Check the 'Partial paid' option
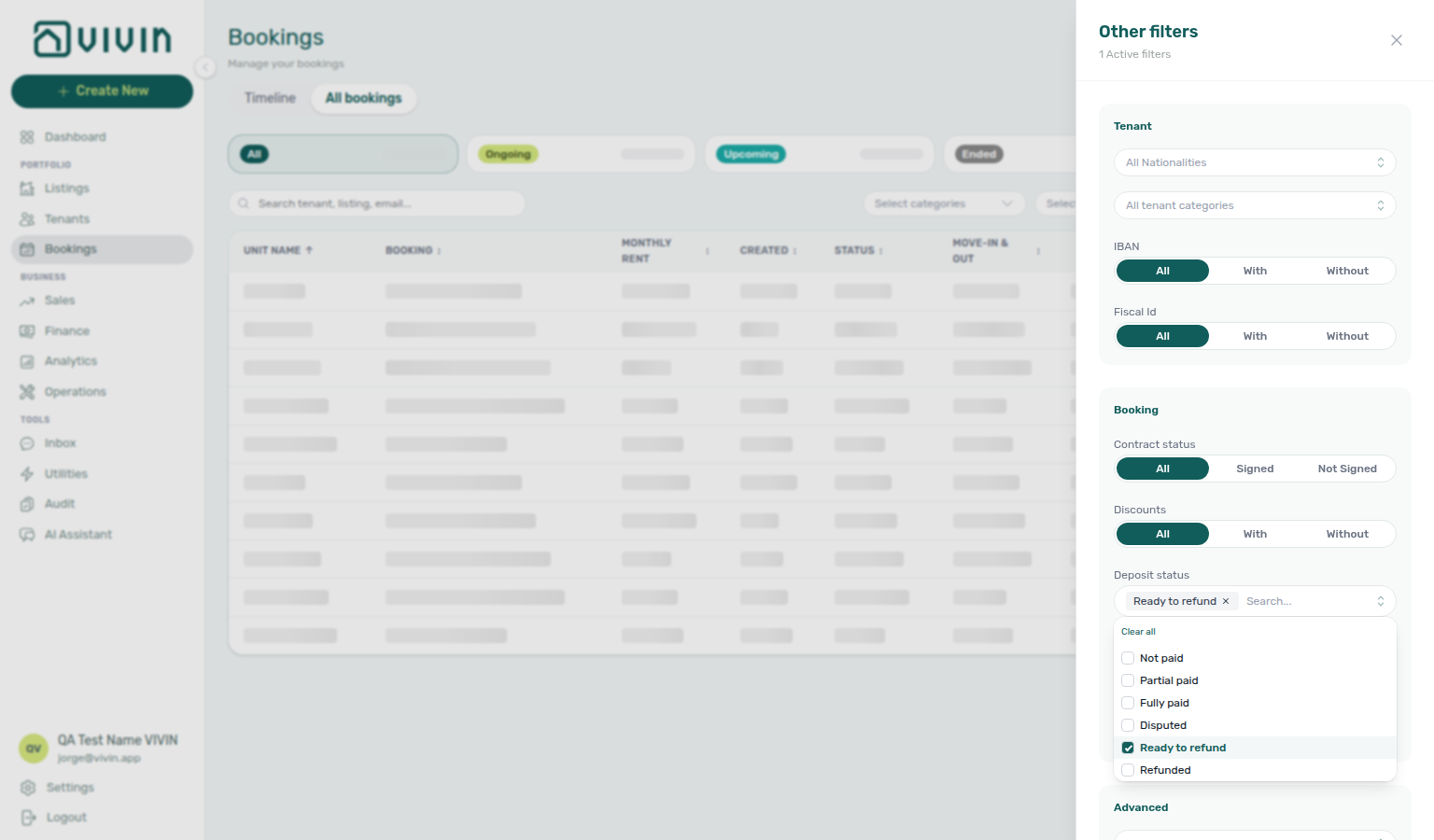This screenshot has width=1434, height=840. [x=1128, y=680]
